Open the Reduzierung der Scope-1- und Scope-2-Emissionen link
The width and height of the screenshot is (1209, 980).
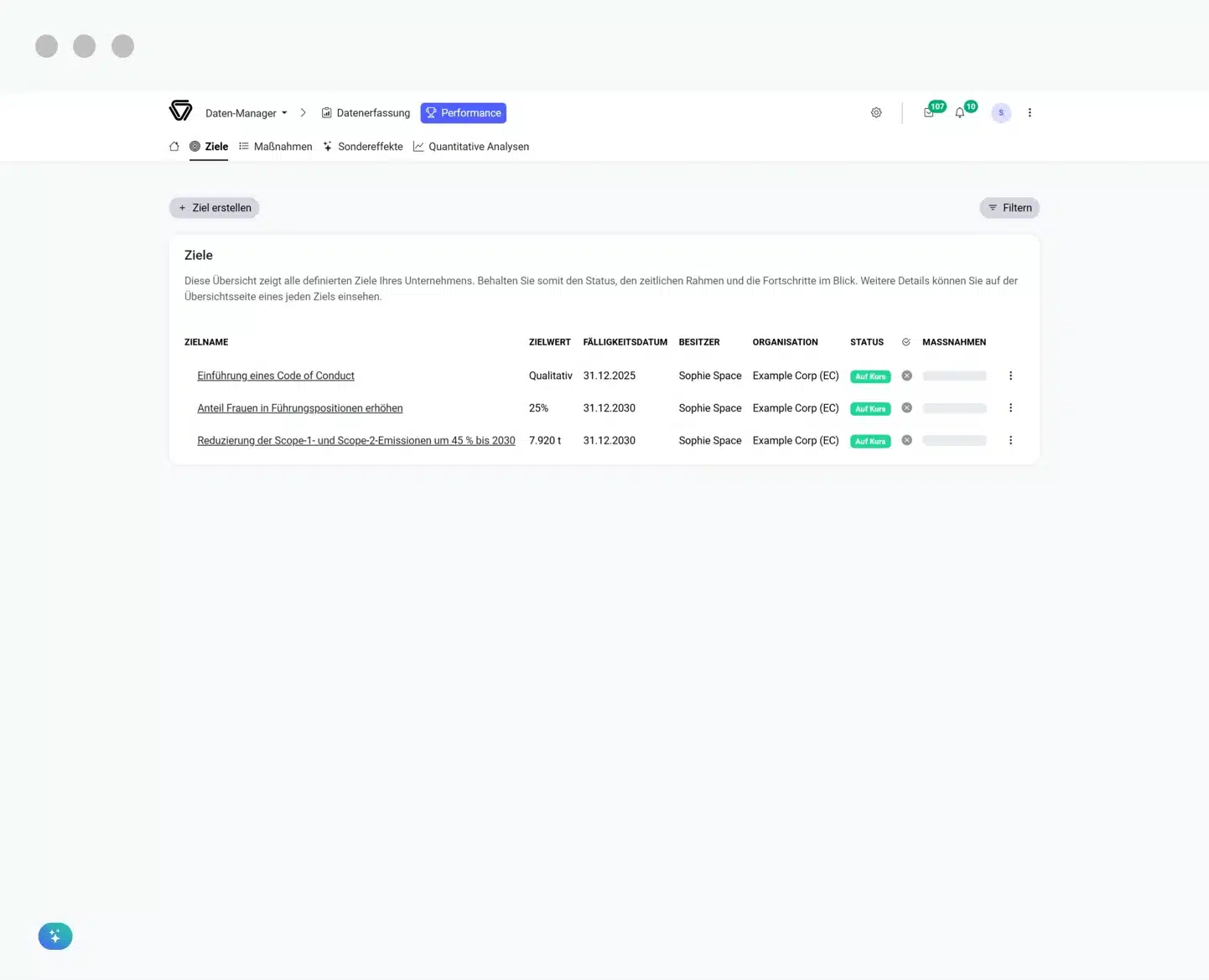click(x=356, y=440)
